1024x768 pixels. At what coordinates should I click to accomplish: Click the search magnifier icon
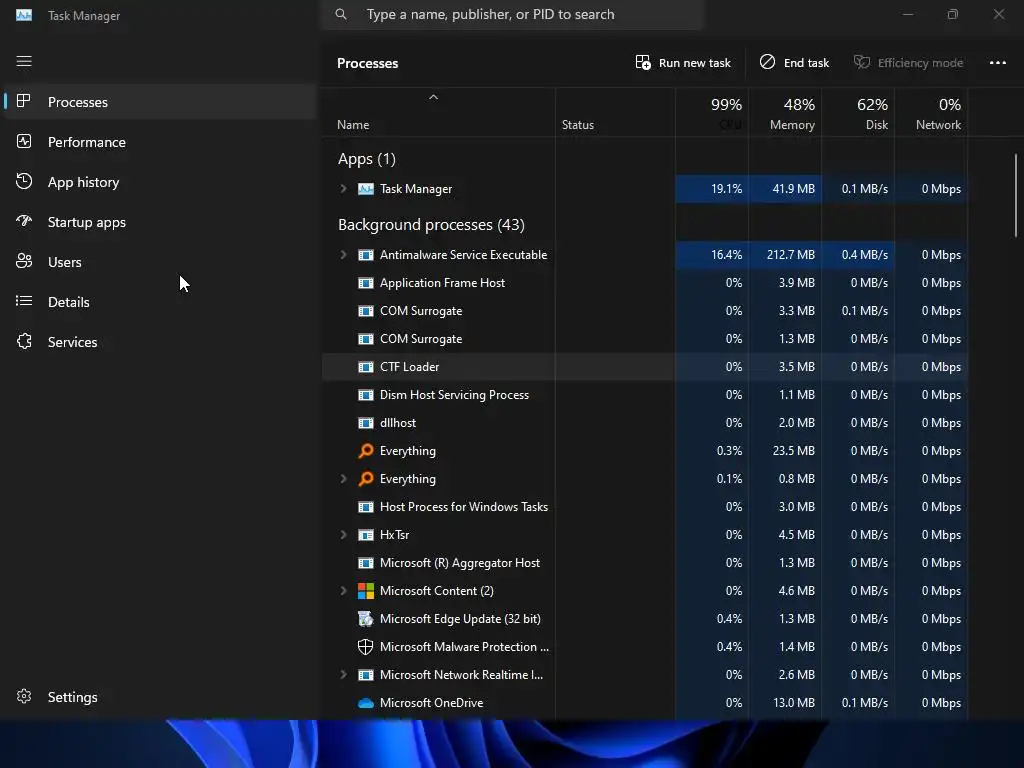(341, 14)
